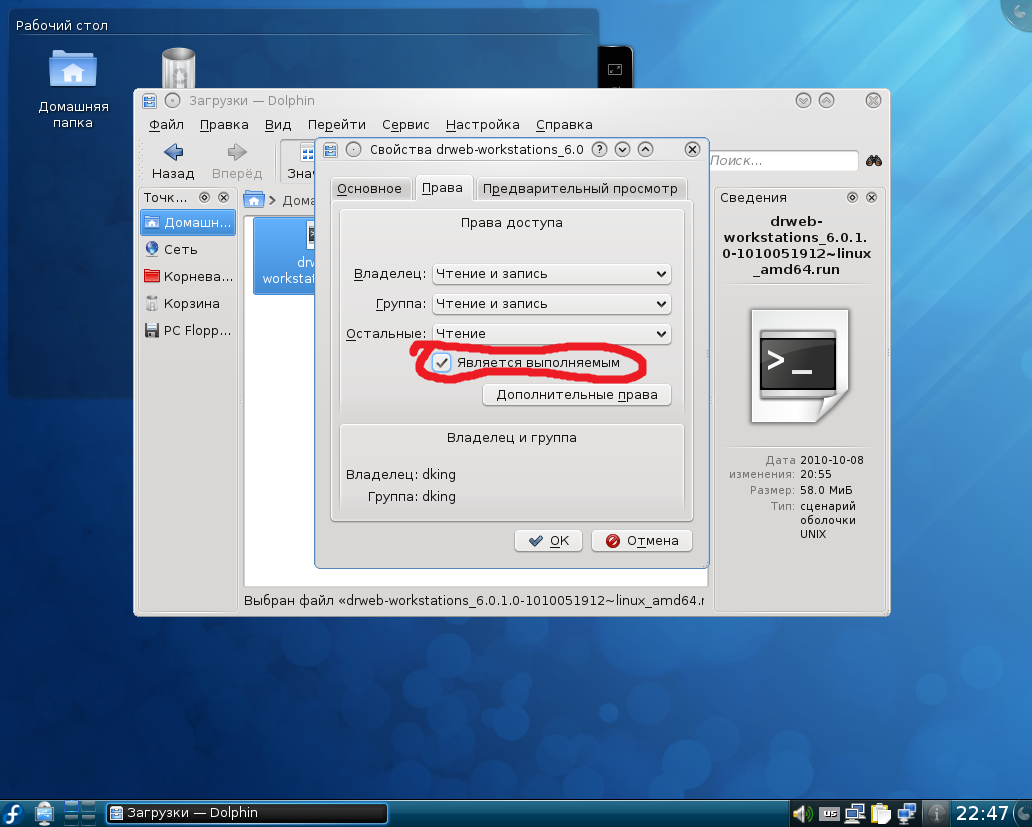
Task: Open the Корзина trash place
Action: tap(191, 303)
